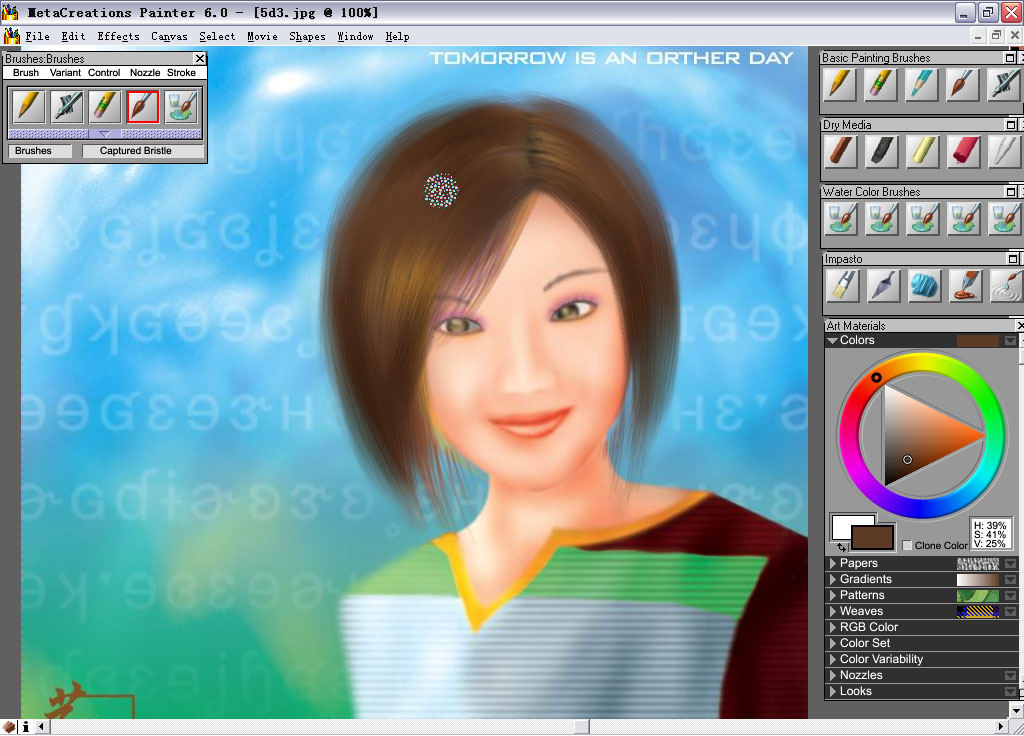Screen dimensions: 1024x736
Task: Choose the red pastel in Dry Media
Action: 963,152
